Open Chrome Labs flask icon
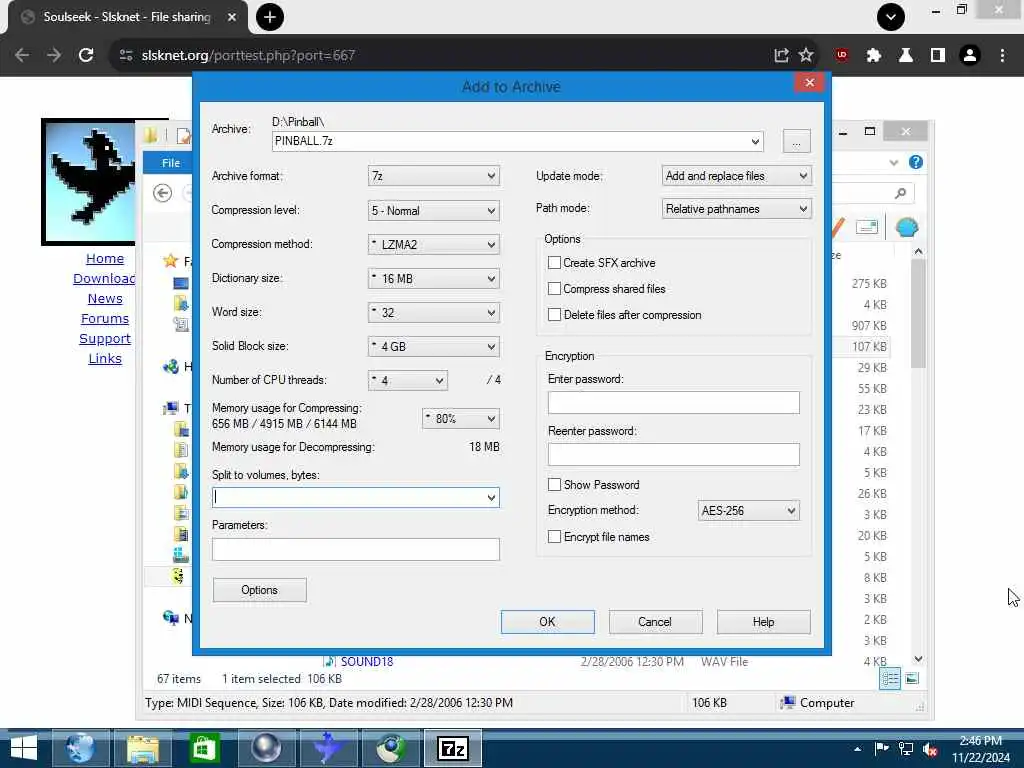 (906, 56)
